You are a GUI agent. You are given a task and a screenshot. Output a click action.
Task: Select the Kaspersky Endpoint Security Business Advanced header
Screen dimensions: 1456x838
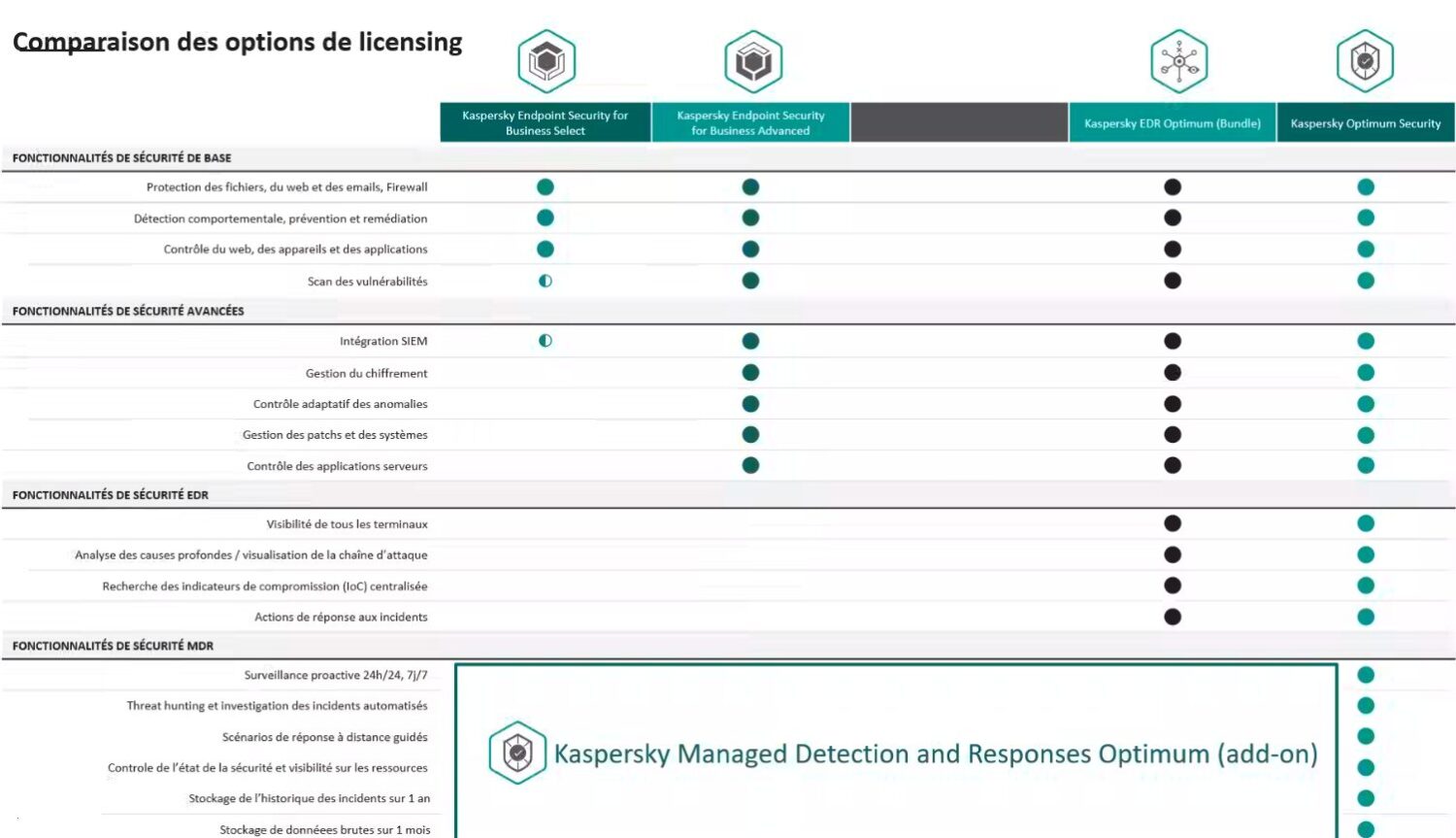pos(750,122)
